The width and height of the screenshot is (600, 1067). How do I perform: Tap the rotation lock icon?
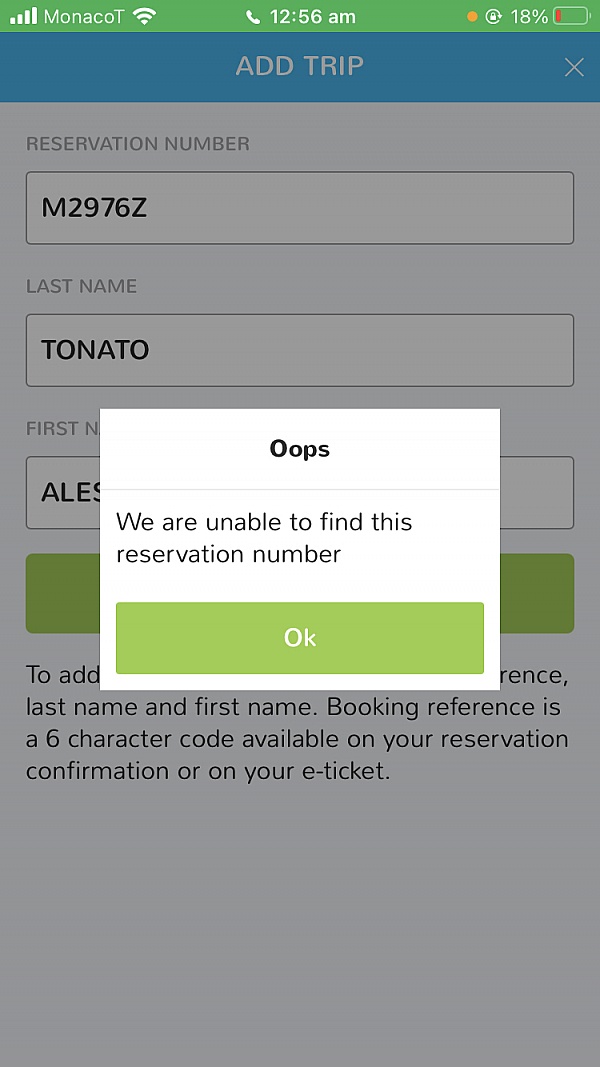point(493,17)
